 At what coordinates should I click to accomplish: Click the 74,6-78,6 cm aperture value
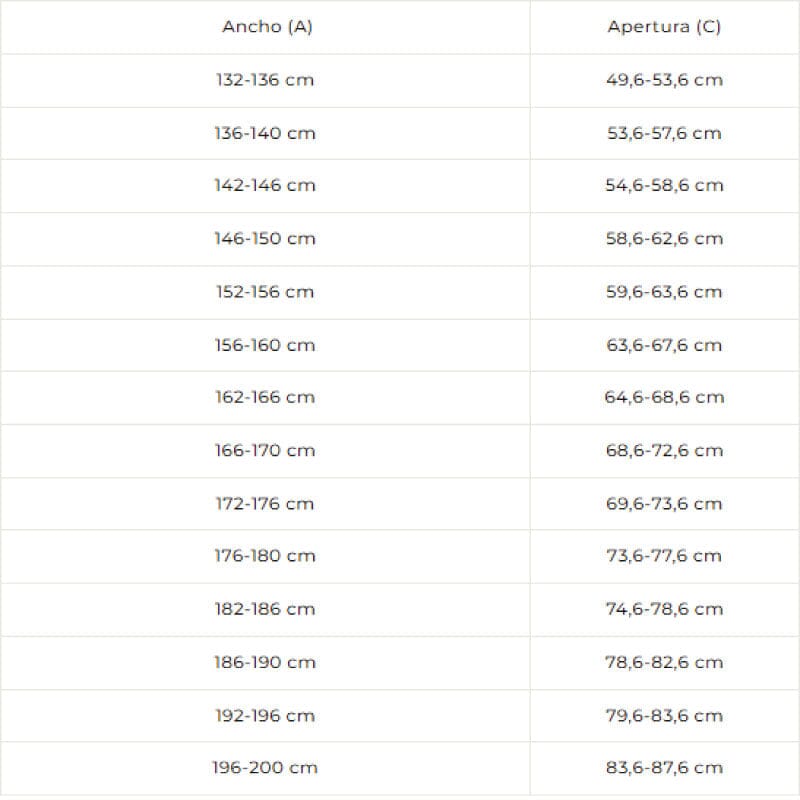(664, 609)
